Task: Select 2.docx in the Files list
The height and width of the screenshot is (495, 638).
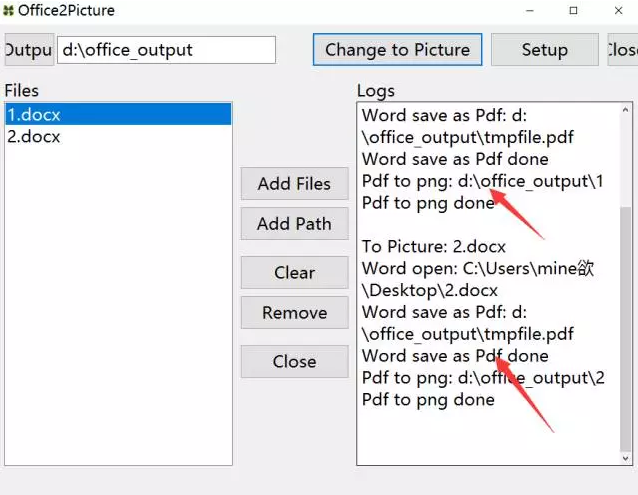Action: [x=118, y=136]
